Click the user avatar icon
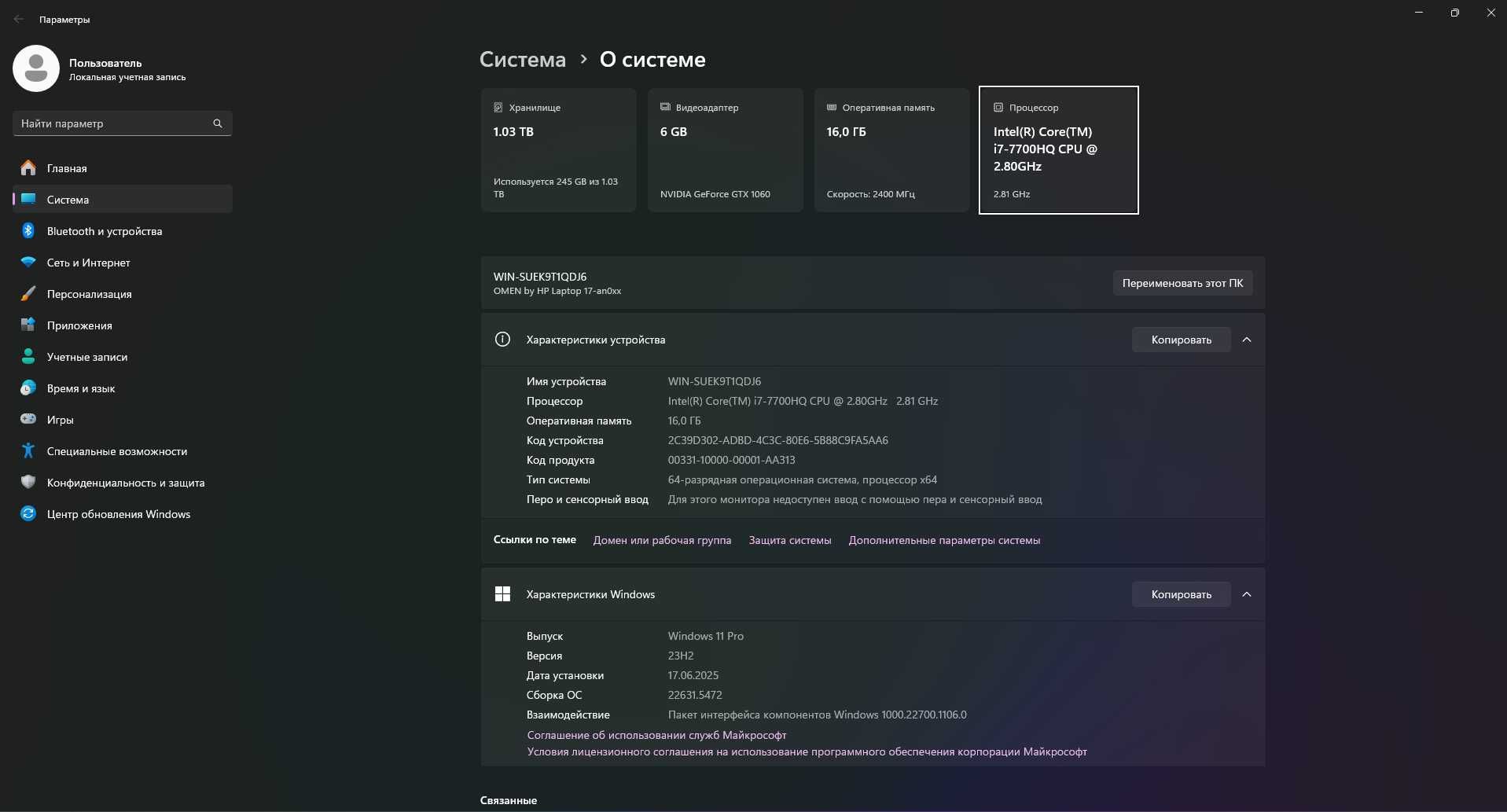 click(36, 68)
